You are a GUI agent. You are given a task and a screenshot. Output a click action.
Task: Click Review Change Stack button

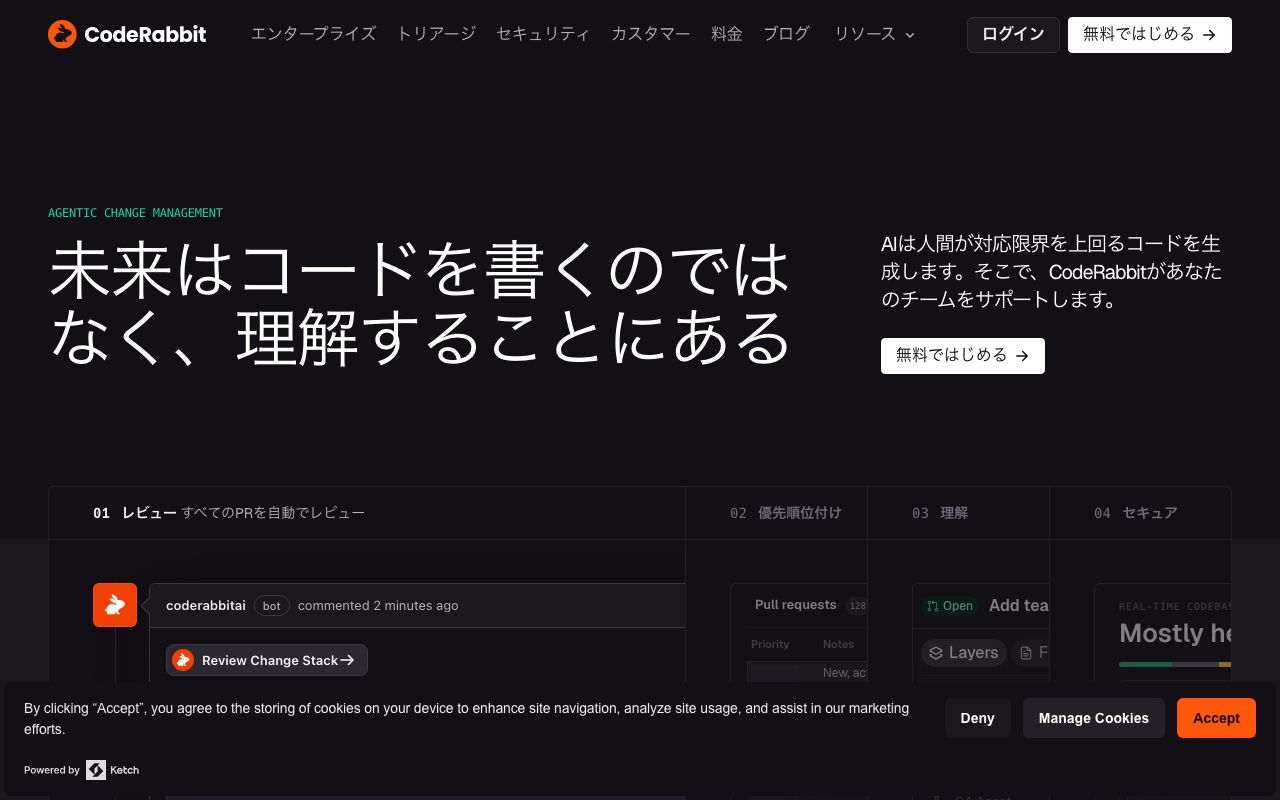click(x=267, y=660)
